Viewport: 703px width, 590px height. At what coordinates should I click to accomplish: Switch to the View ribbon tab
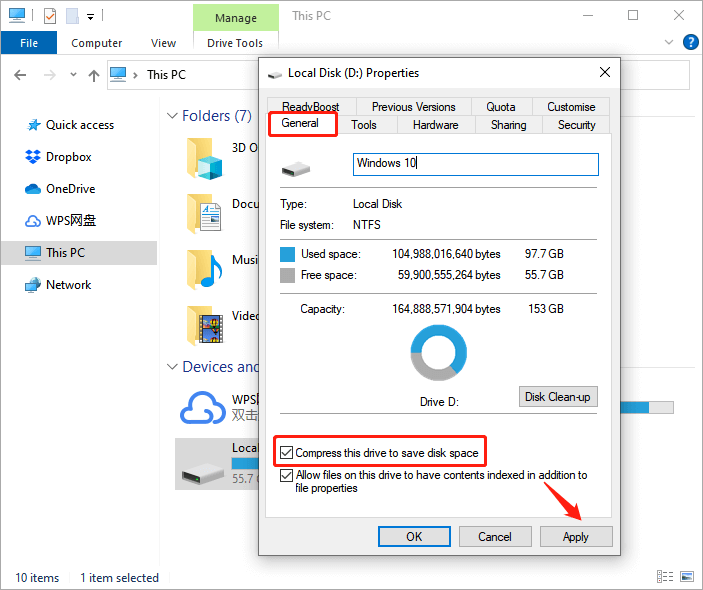pyautogui.click(x=163, y=43)
